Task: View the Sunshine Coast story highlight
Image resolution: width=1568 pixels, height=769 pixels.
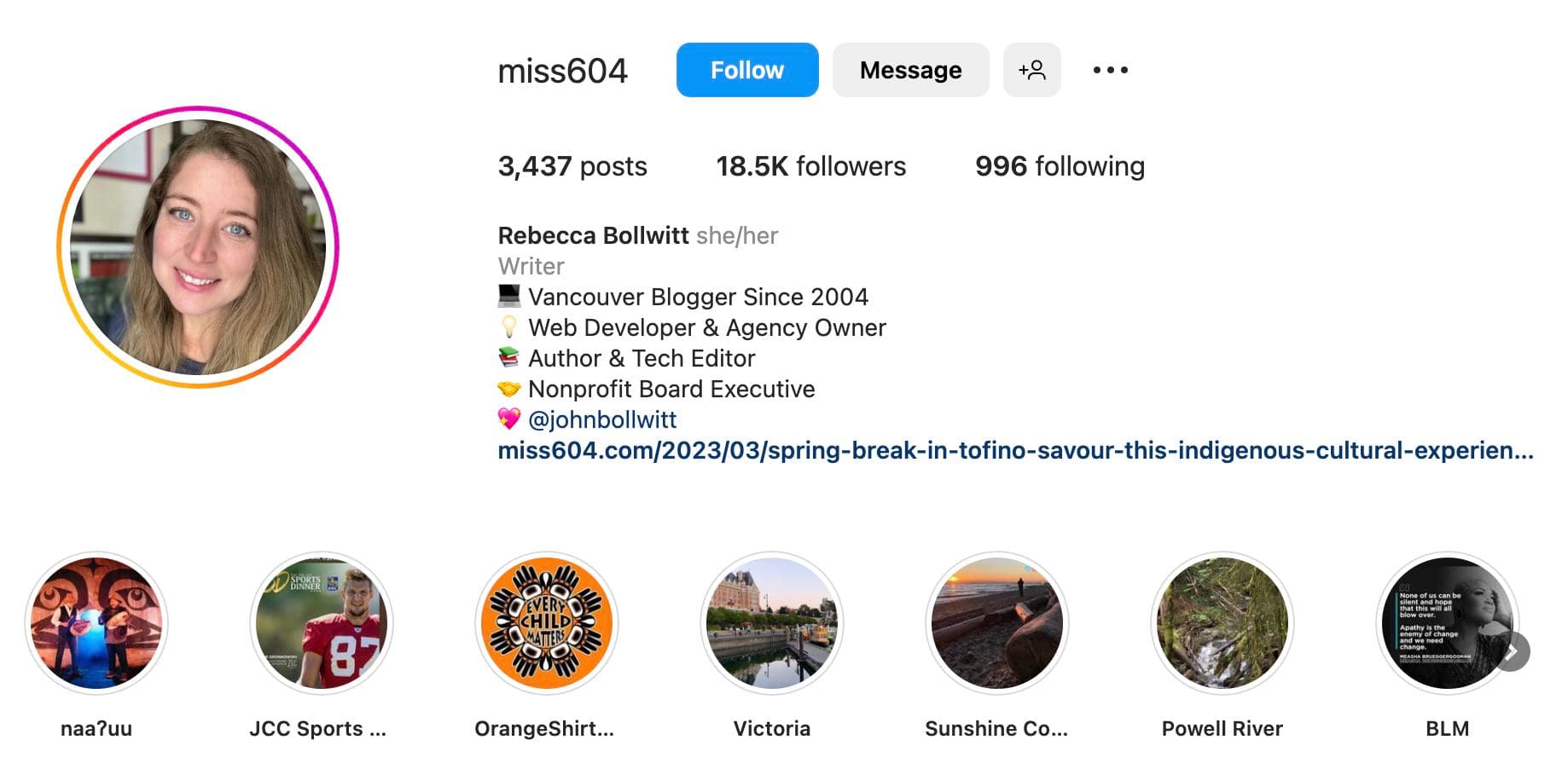Action: [997, 624]
